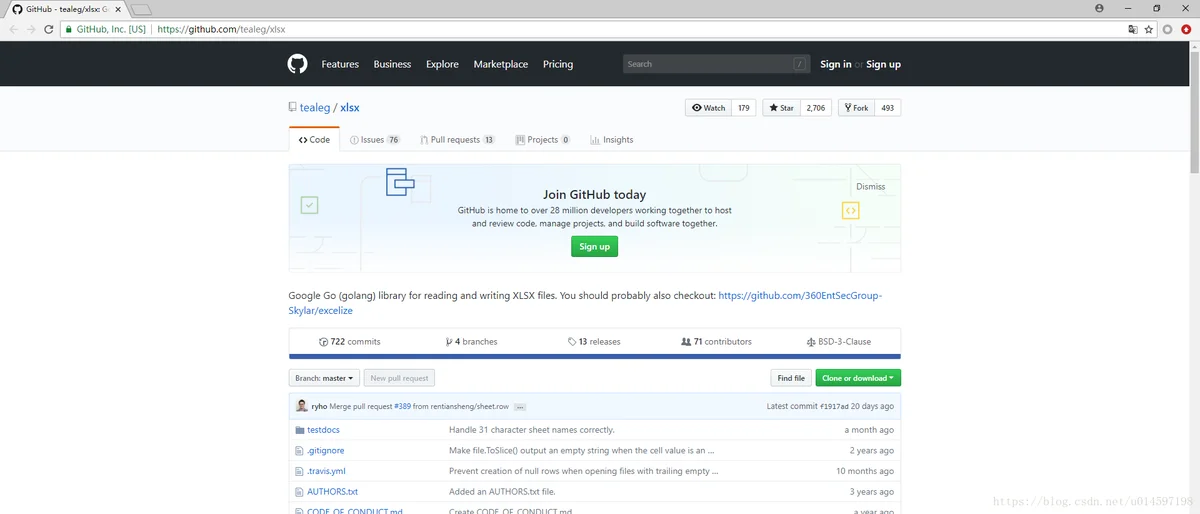Open the Projects tab

coord(542,140)
